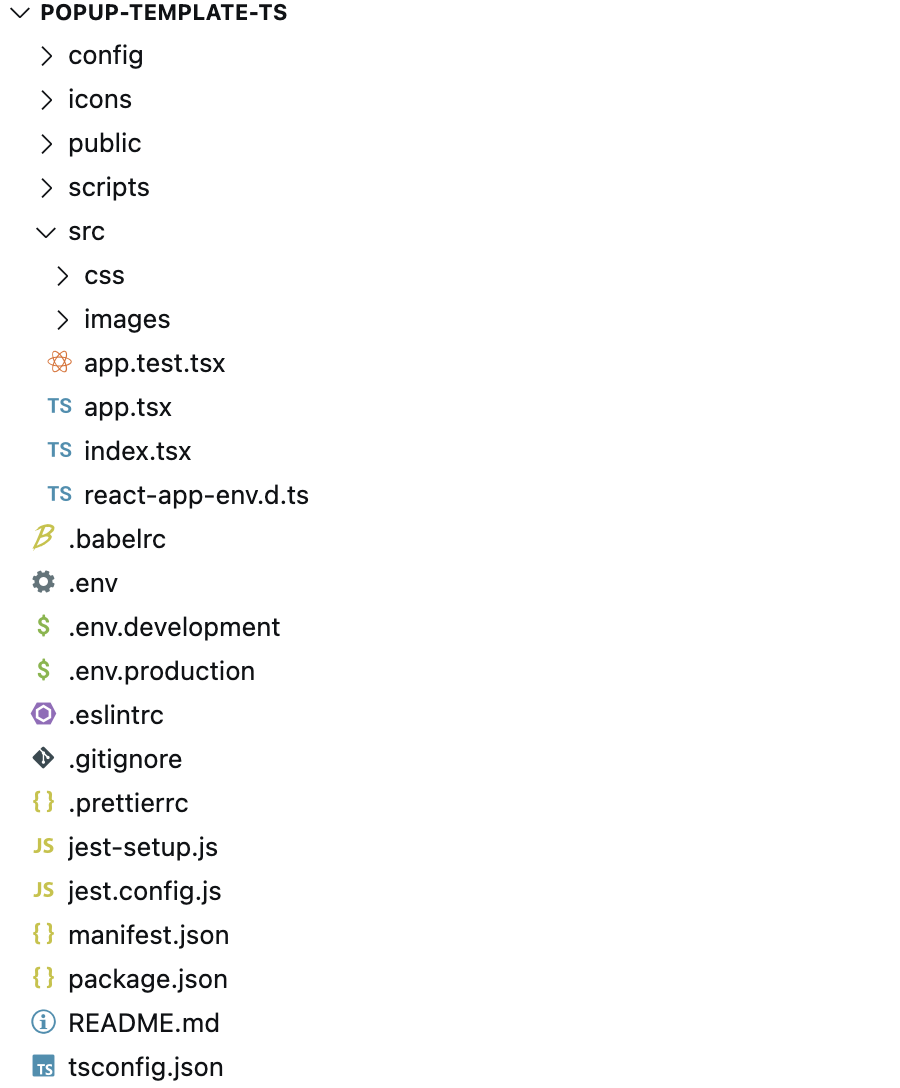Screen dimensions: 900x1088
Task: Expand the css folder chevron
Action: coord(62,276)
